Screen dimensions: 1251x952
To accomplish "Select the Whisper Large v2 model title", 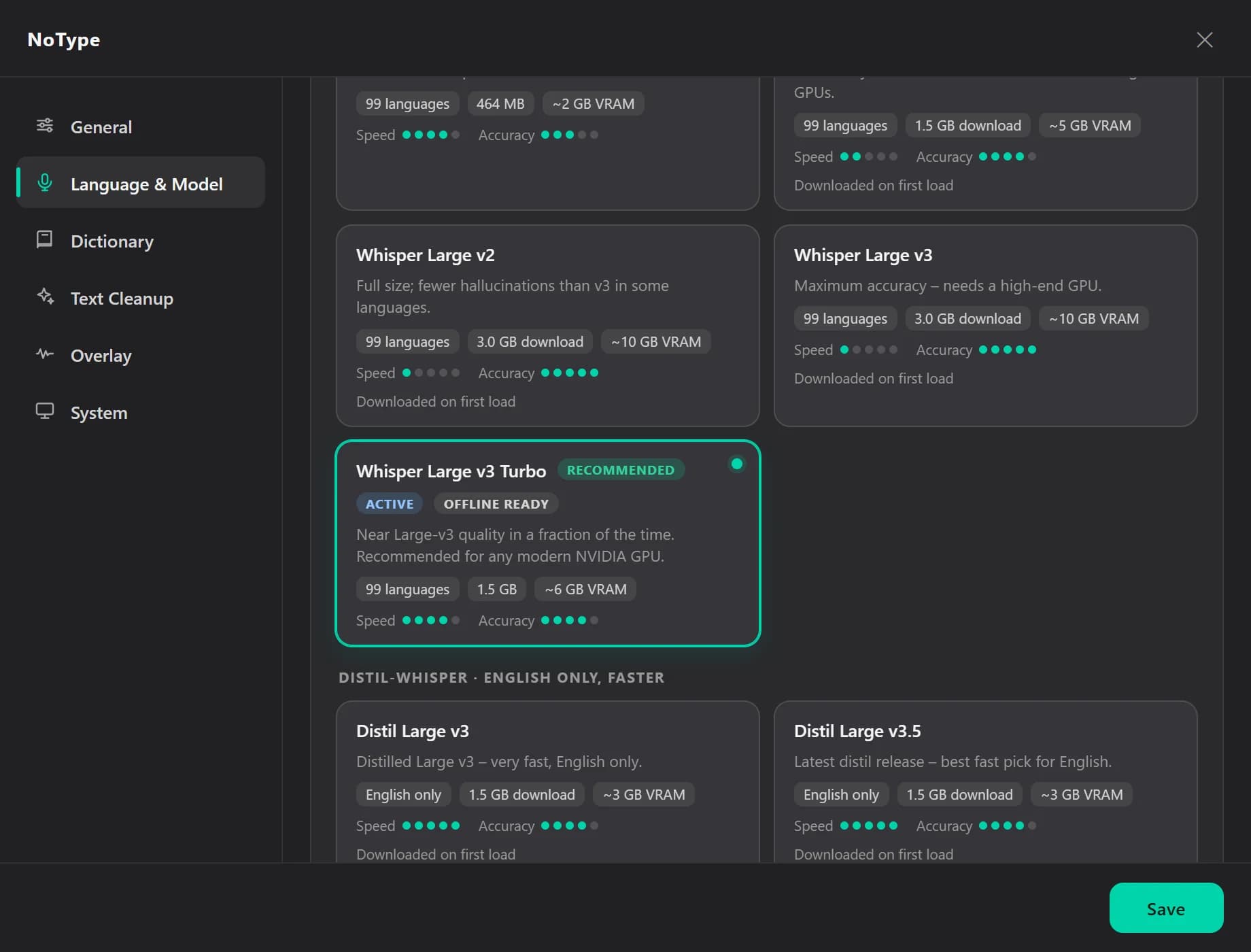I will tap(425, 255).
